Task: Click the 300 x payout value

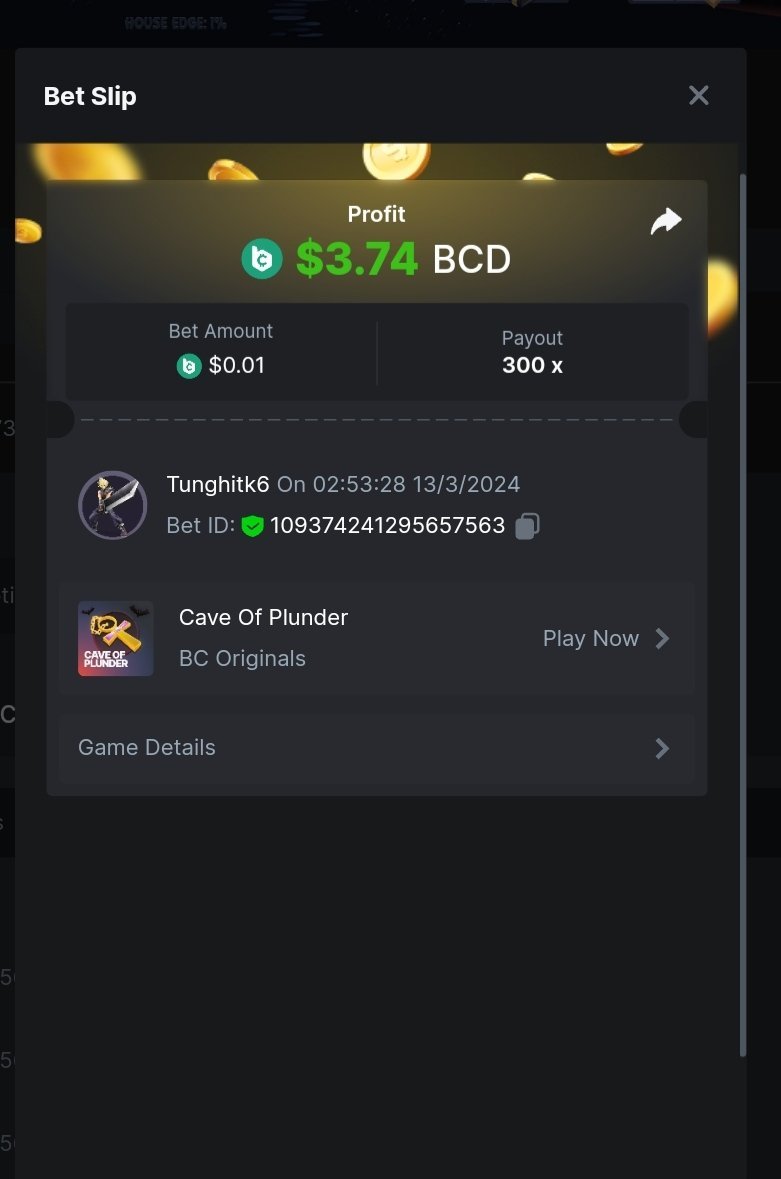Action: pyautogui.click(x=532, y=365)
